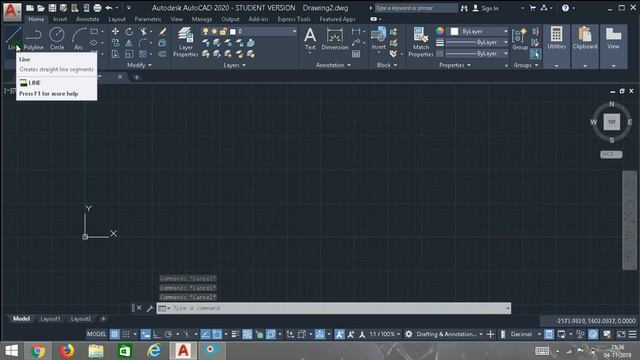Click the Save icon in quick access toolbar
This screenshot has height=360, width=640.
pos(52,8)
